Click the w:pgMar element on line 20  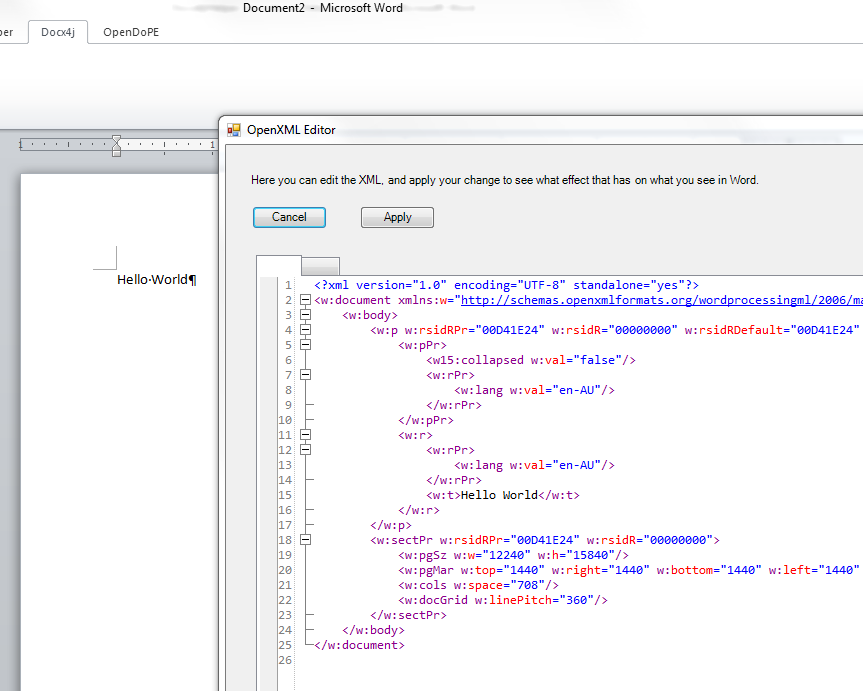pos(630,570)
